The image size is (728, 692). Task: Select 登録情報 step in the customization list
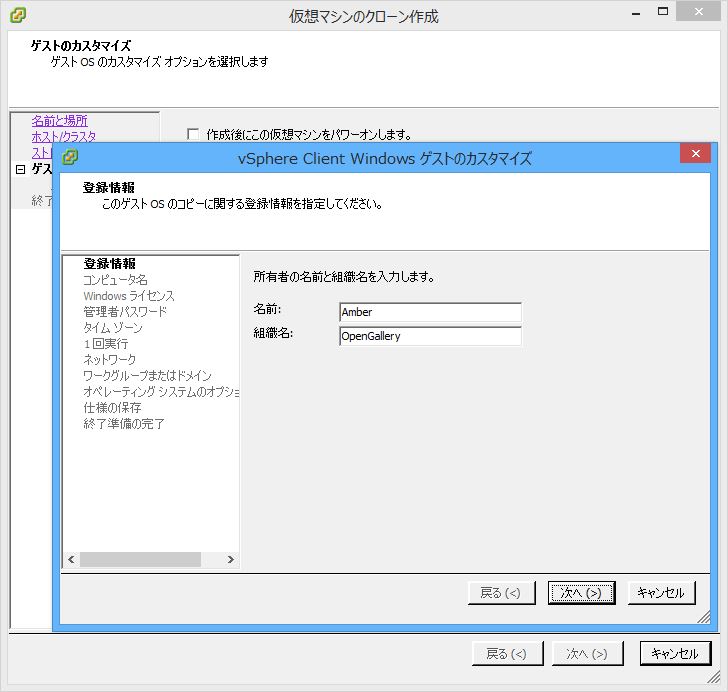(110, 263)
